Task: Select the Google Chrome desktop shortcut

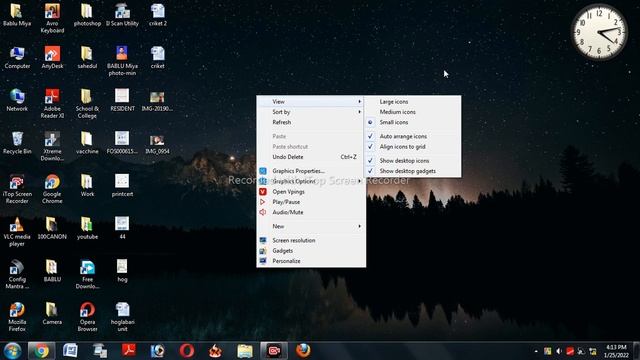Action: pos(52,189)
